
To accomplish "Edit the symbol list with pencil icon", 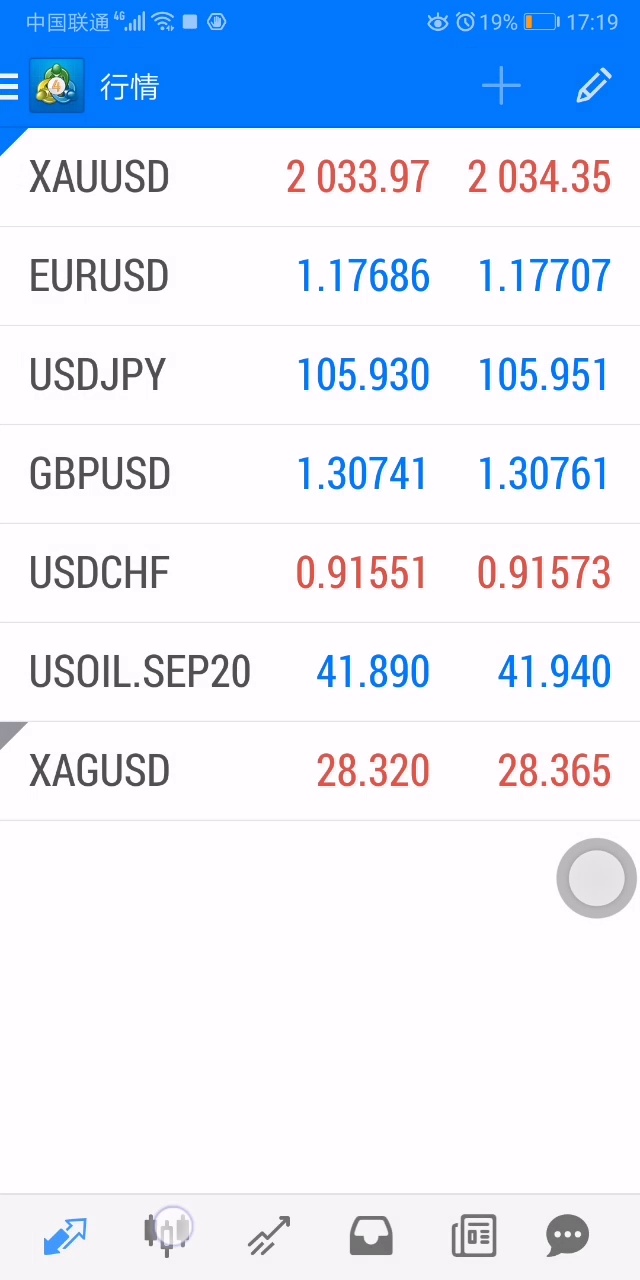I will (x=594, y=87).
